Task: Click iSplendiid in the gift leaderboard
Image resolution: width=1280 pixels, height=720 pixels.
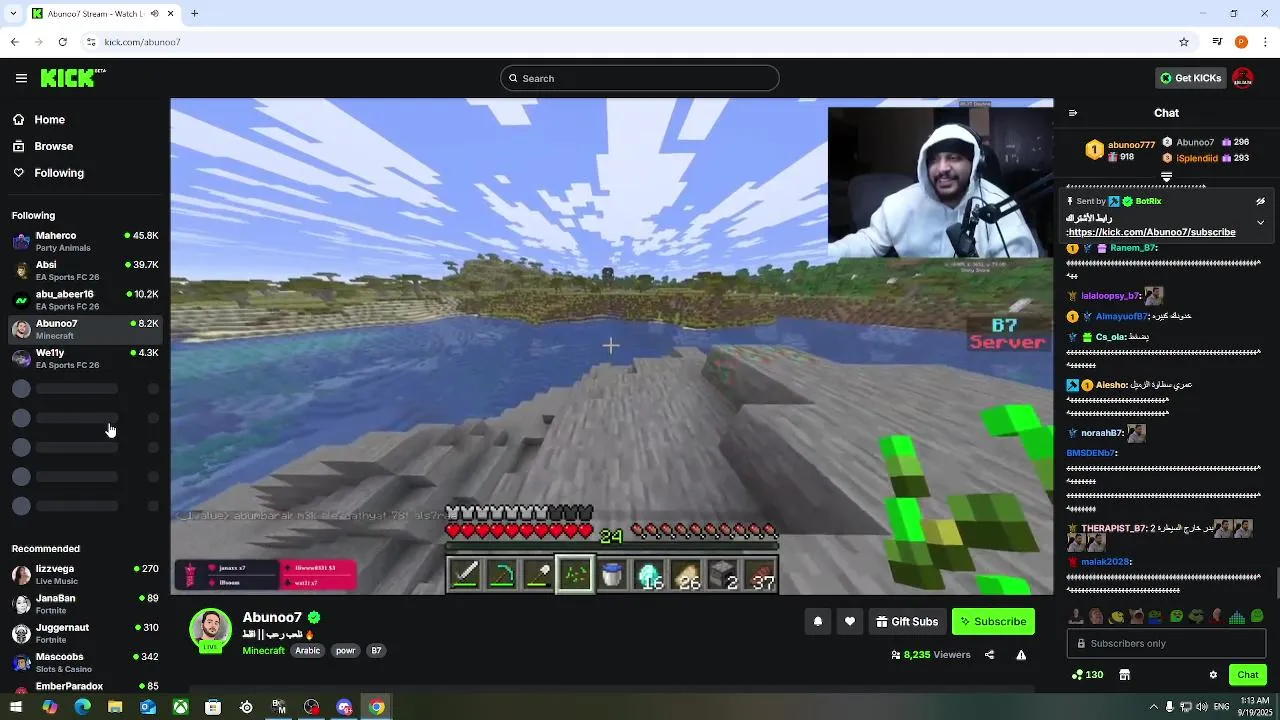Action: point(1197,158)
